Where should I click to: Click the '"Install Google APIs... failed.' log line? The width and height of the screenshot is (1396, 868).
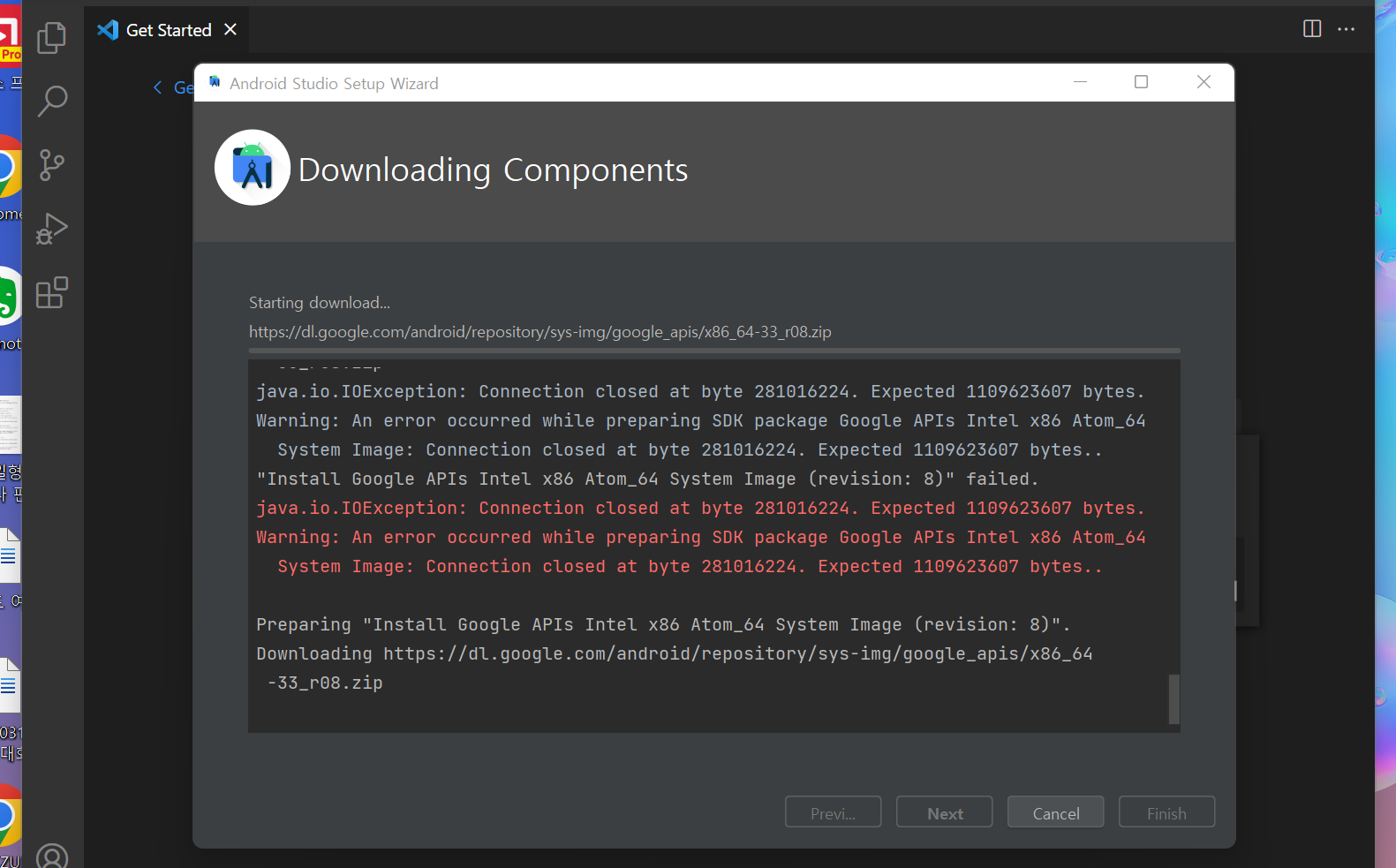pos(647,479)
